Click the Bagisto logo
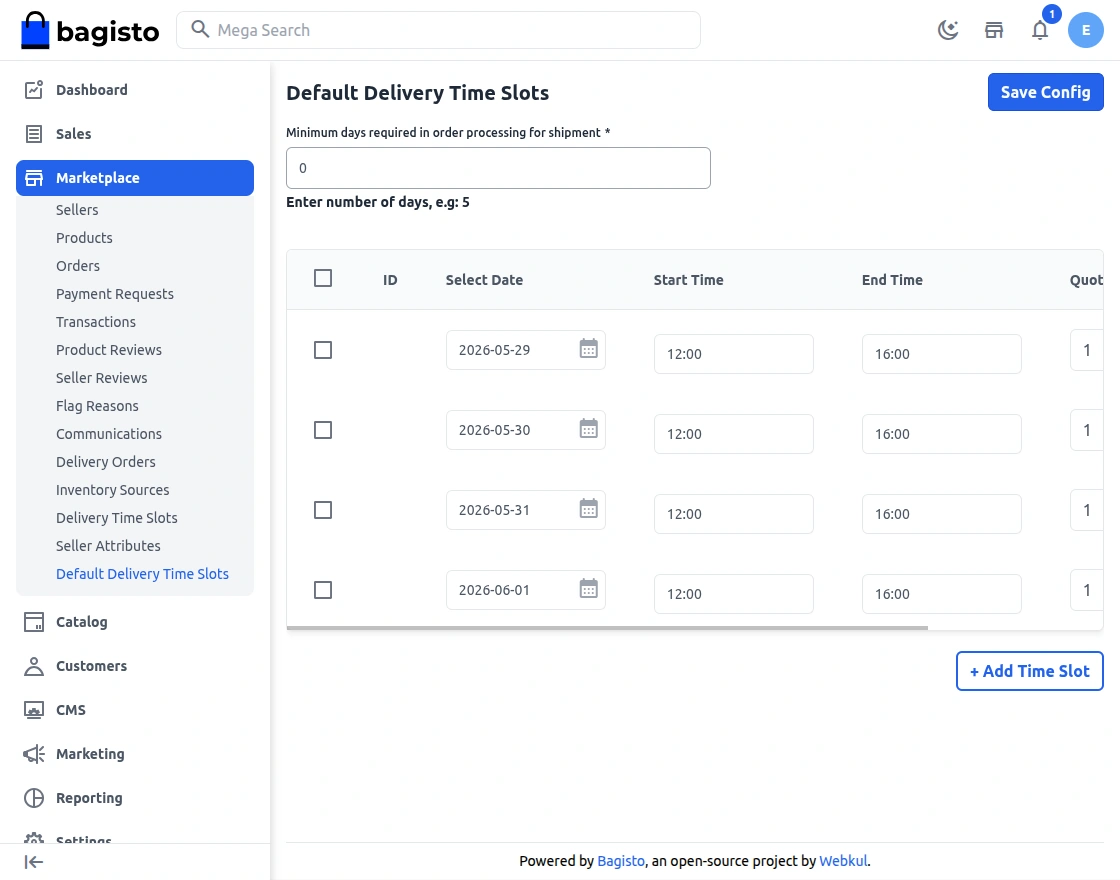Image resolution: width=1120 pixels, height=880 pixels. pyautogui.click(x=90, y=30)
